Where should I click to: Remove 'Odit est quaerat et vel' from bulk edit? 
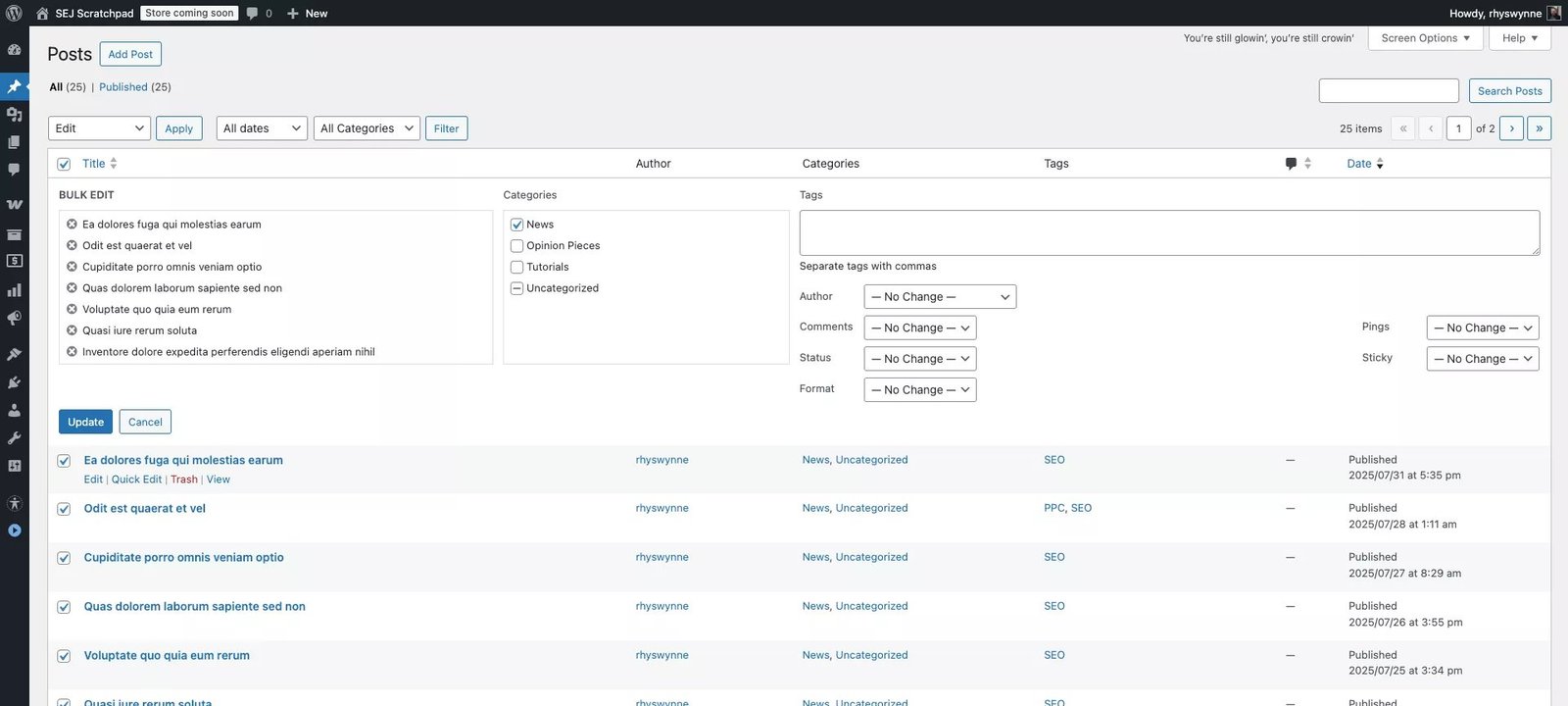click(72, 245)
